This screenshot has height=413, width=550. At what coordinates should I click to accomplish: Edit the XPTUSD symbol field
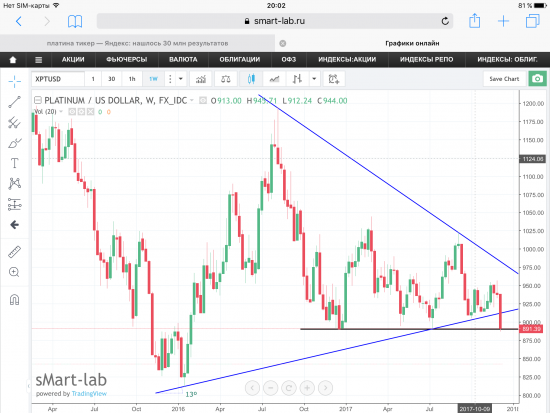pyautogui.click(x=58, y=79)
